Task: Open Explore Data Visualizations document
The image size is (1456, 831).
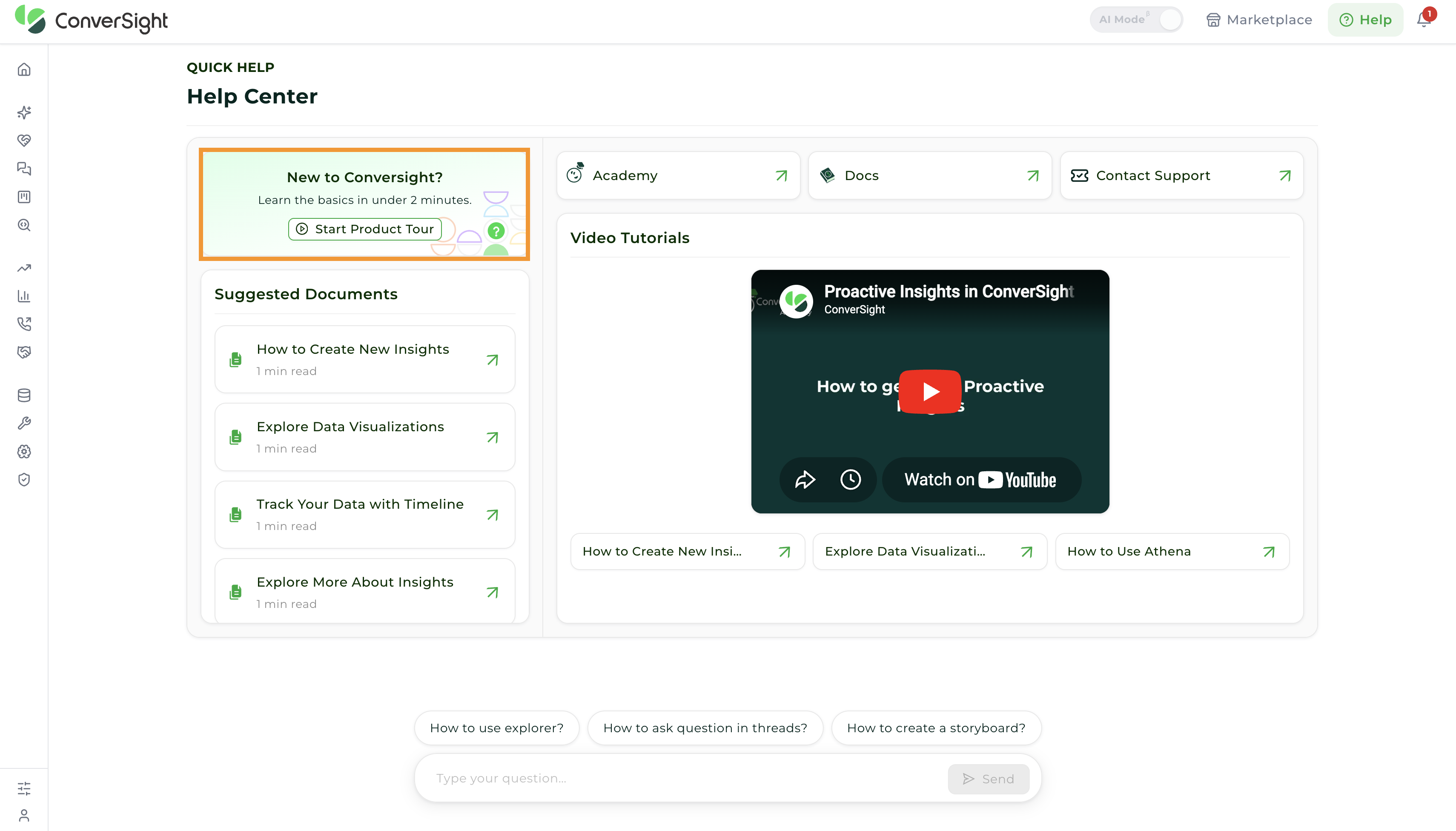Action: [365, 437]
